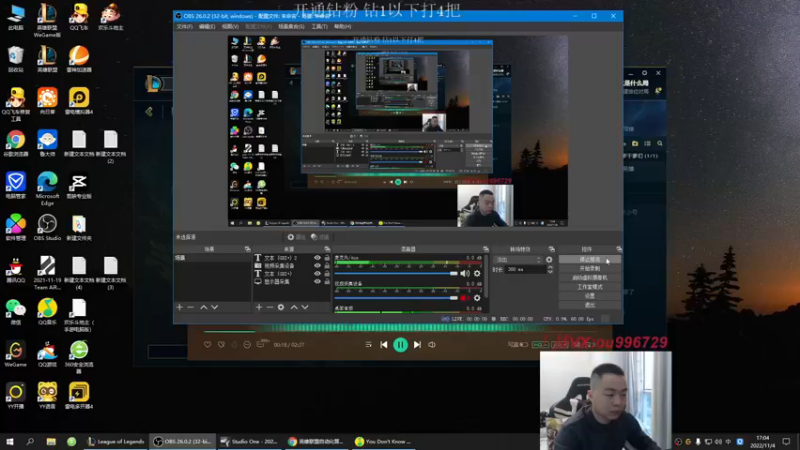Pop out the Sources dock panel
Image resolution: width=800 pixels, height=450 pixels.
[327, 249]
